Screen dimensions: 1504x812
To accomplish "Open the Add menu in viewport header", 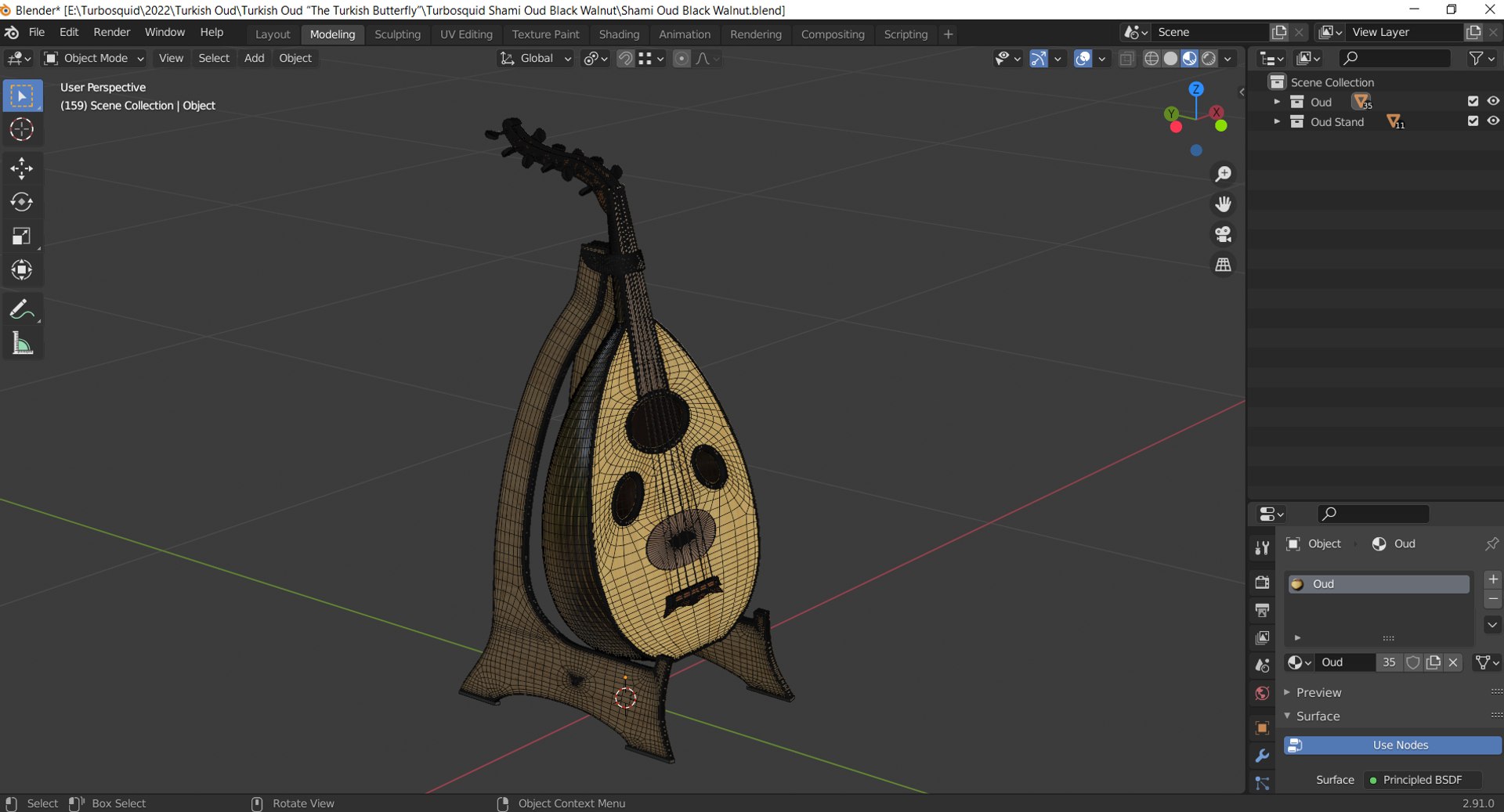I will pyautogui.click(x=254, y=58).
